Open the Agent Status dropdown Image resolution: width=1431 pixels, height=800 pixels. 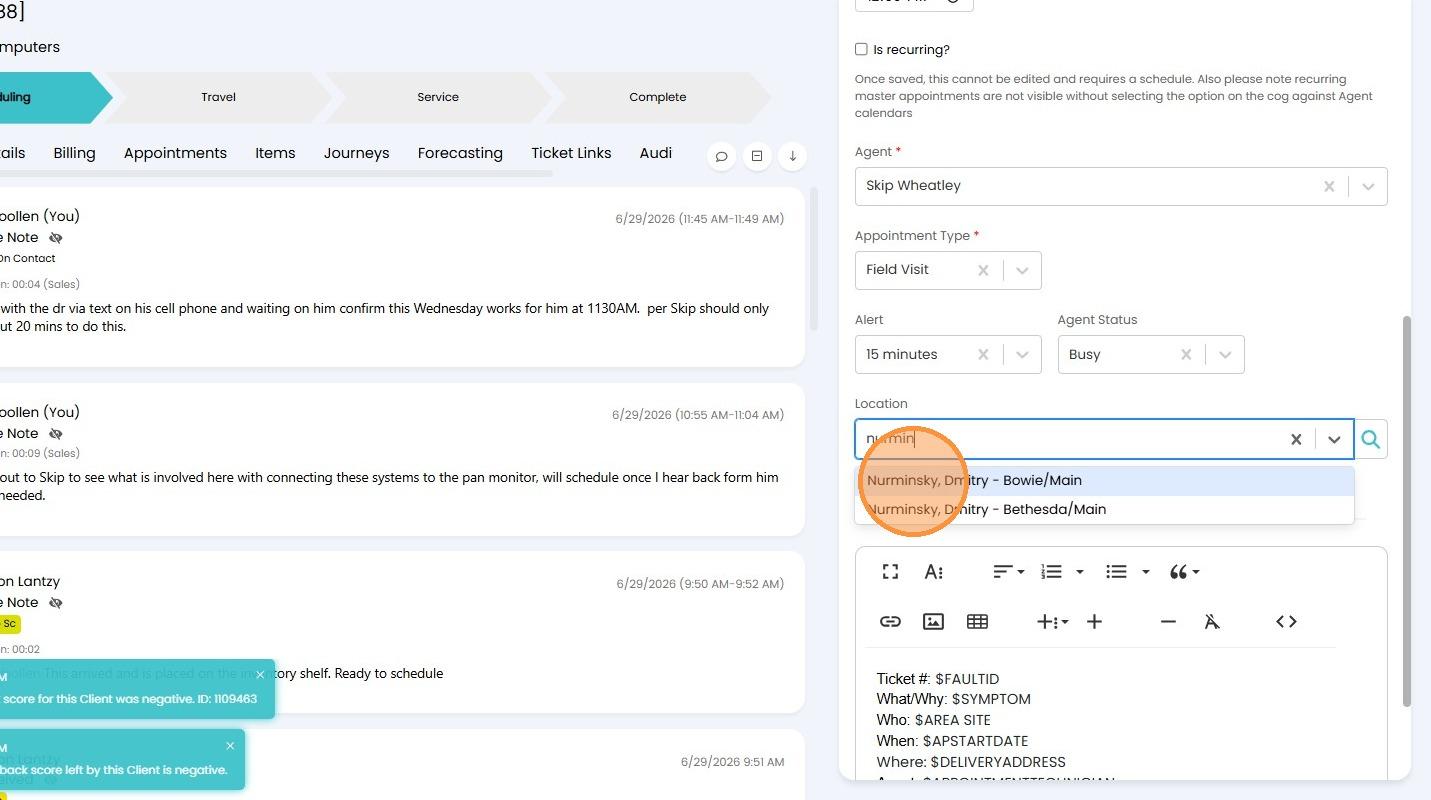1225,354
